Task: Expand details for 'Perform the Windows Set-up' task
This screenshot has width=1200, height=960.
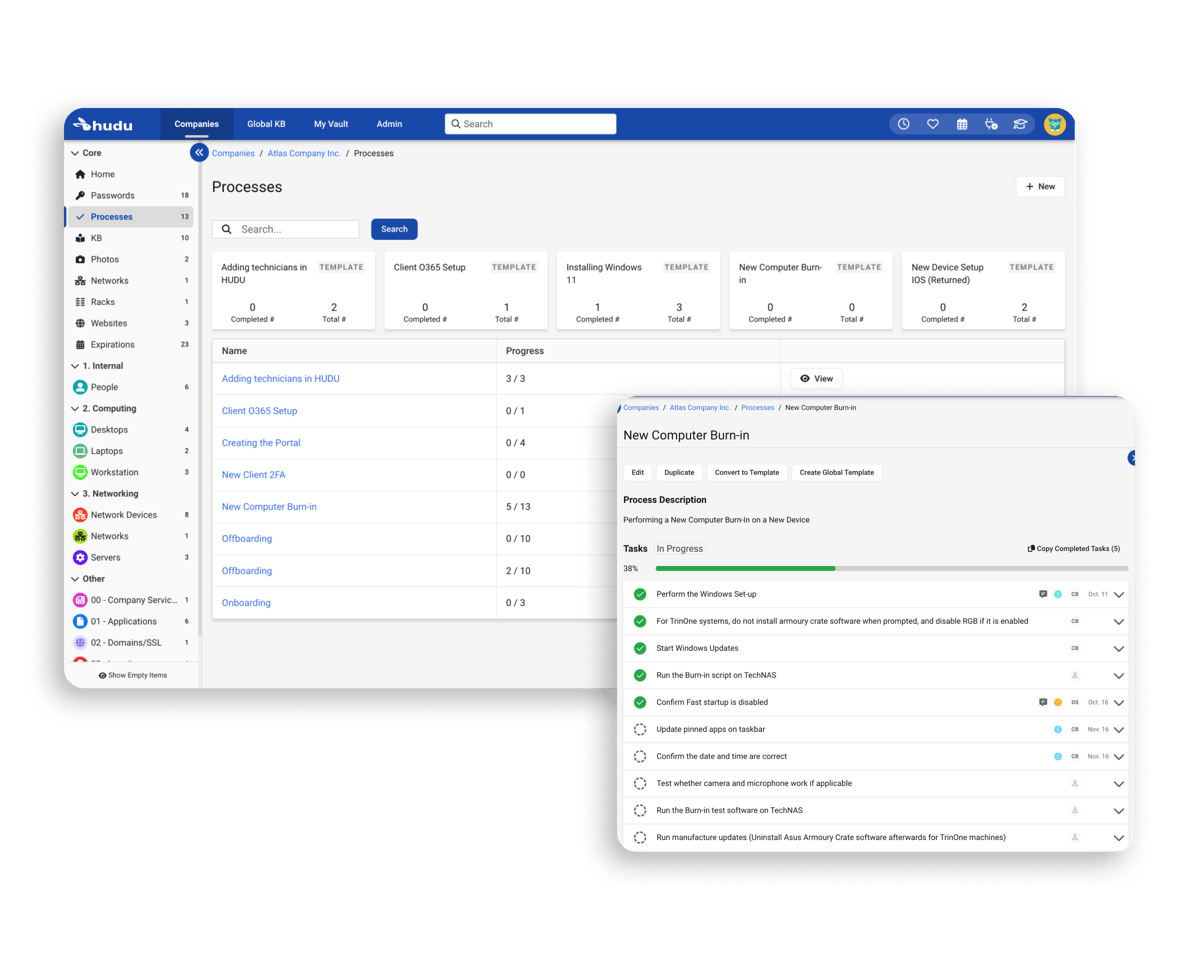Action: (x=1118, y=593)
